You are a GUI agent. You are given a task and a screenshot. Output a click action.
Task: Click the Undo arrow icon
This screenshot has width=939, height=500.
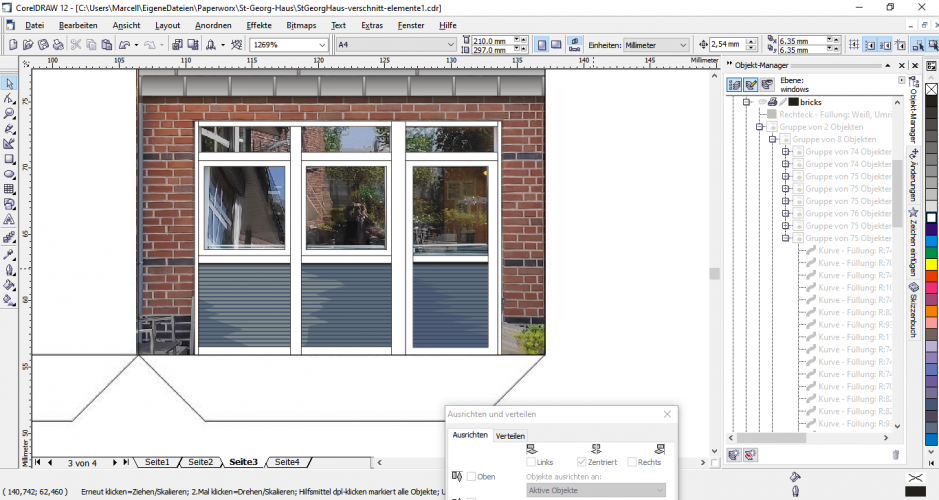pos(125,45)
